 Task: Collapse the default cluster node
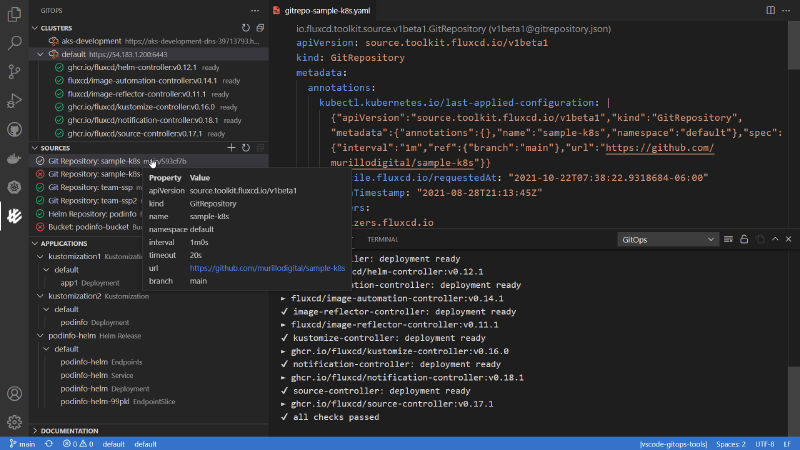click(x=39, y=54)
